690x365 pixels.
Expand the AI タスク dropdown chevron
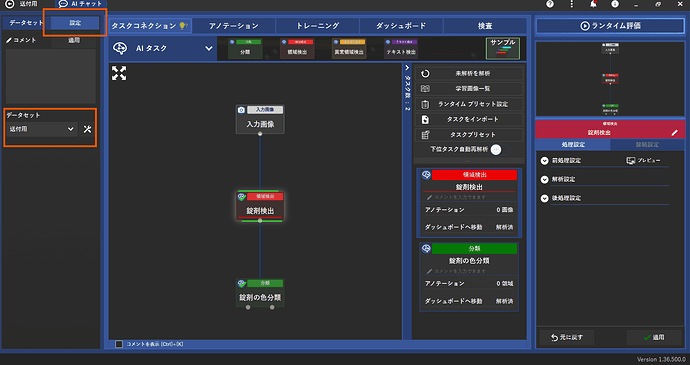coord(209,48)
